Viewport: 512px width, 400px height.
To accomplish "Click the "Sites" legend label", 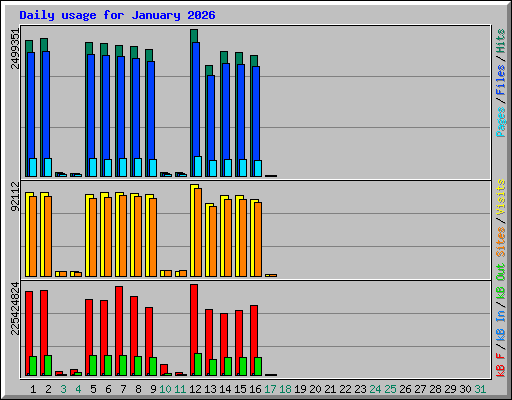I will click(x=501, y=242).
